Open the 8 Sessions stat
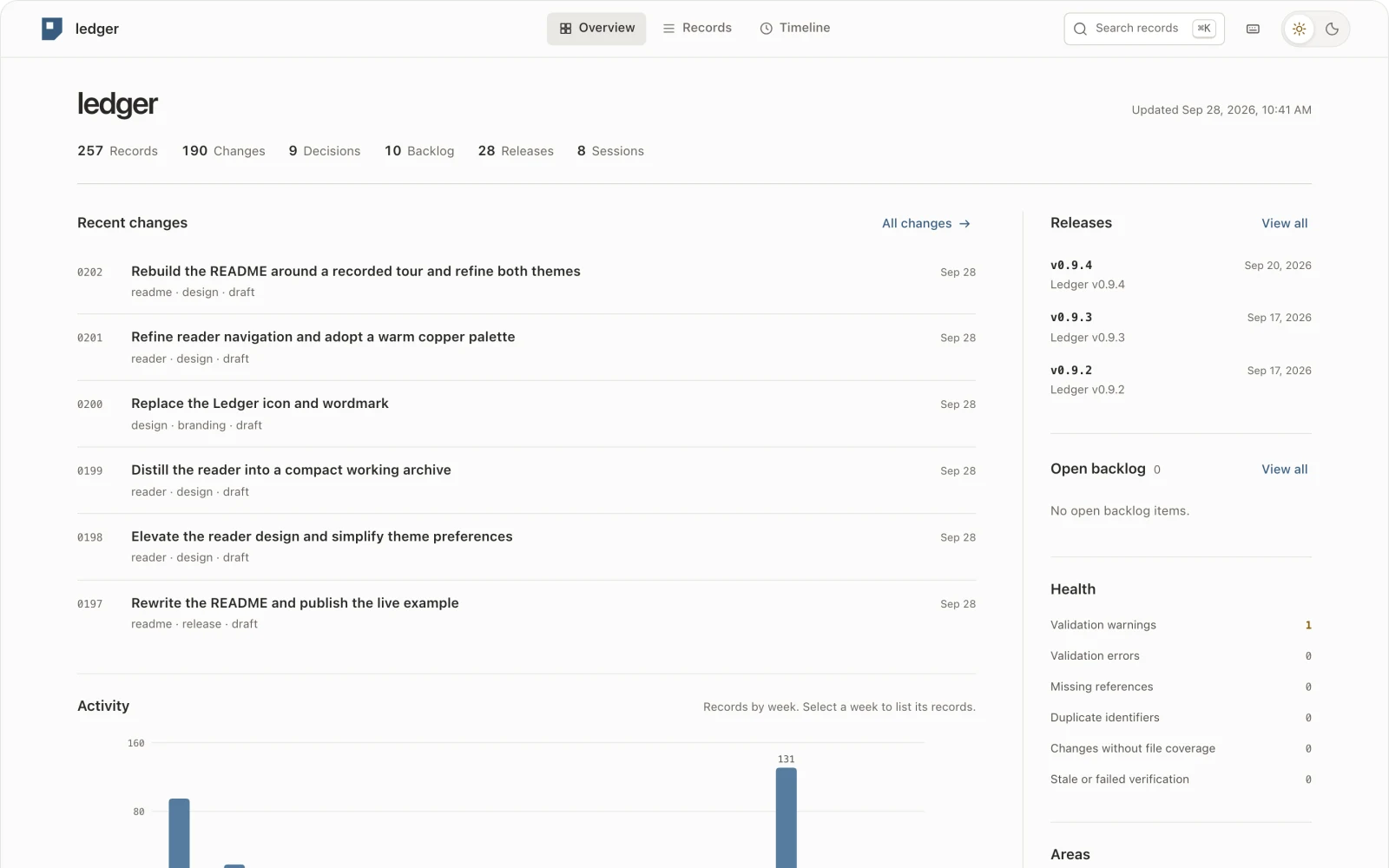 coord(610,151)
